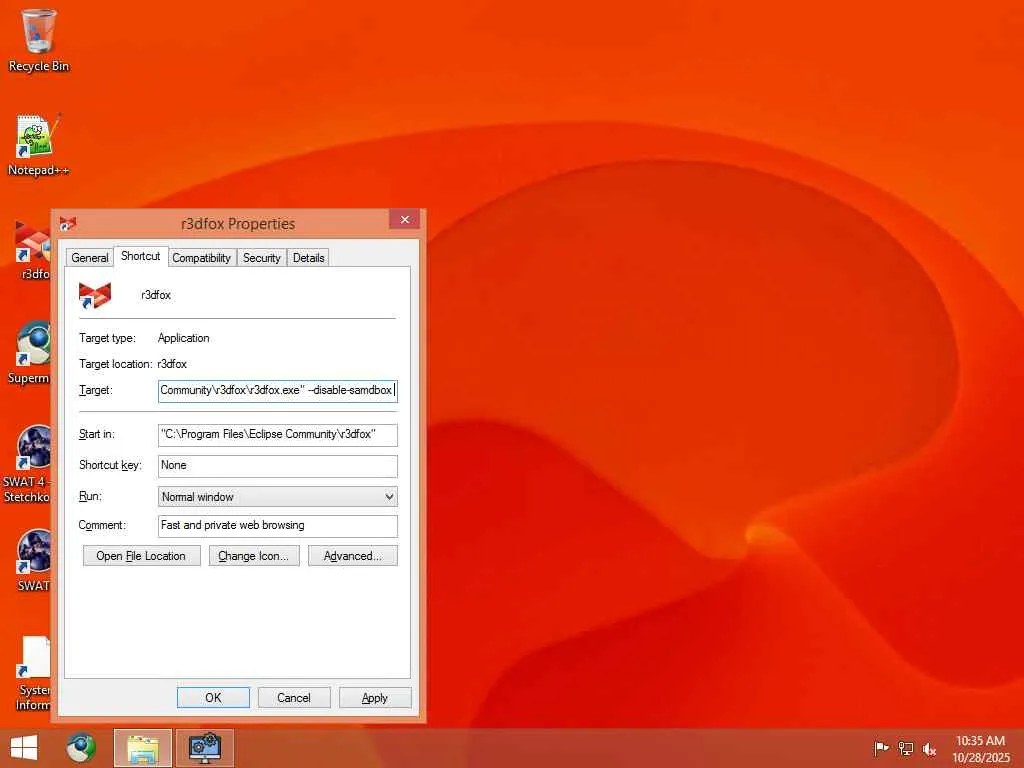This screenshot has width=1024, height=768.
Task: Click the Apply button
Action: pos(375,697)
